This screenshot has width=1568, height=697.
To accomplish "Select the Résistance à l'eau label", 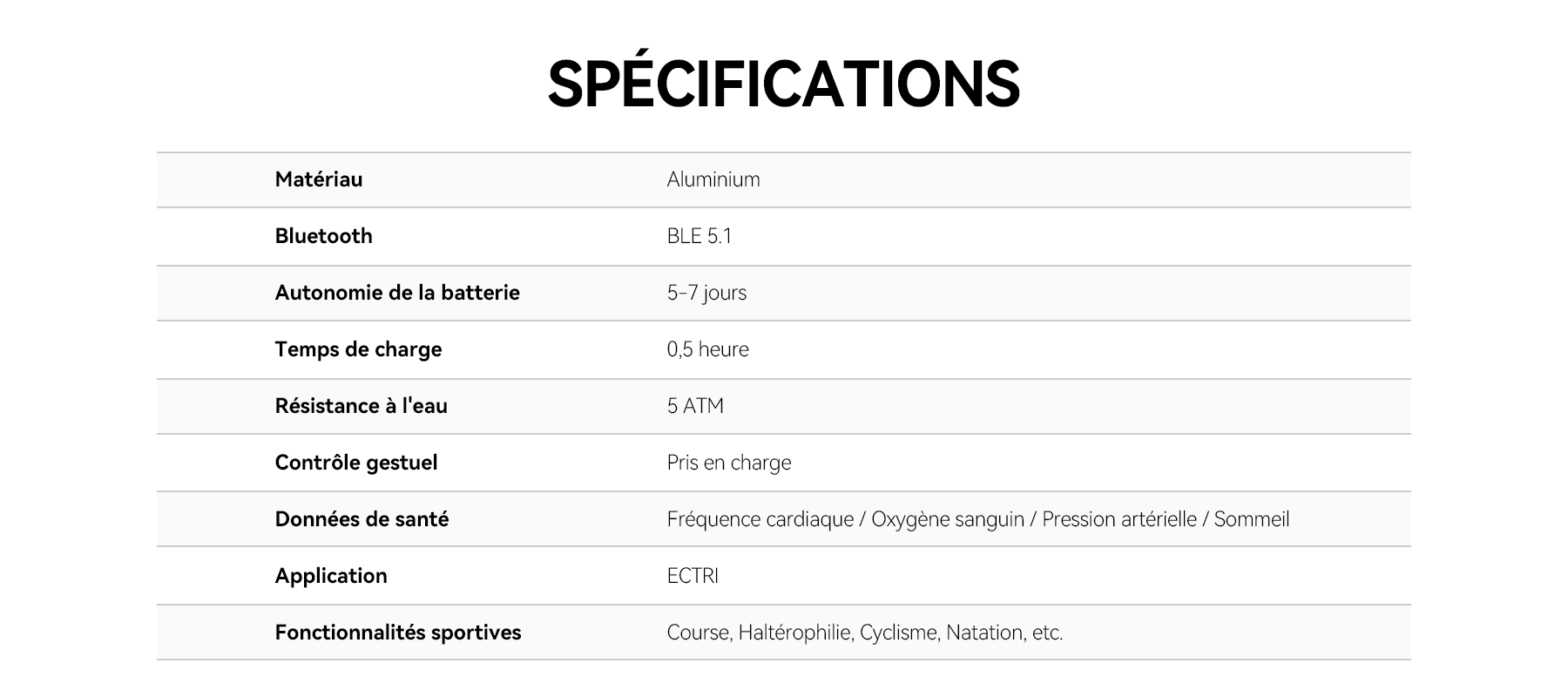I will [x=361, y=406].
